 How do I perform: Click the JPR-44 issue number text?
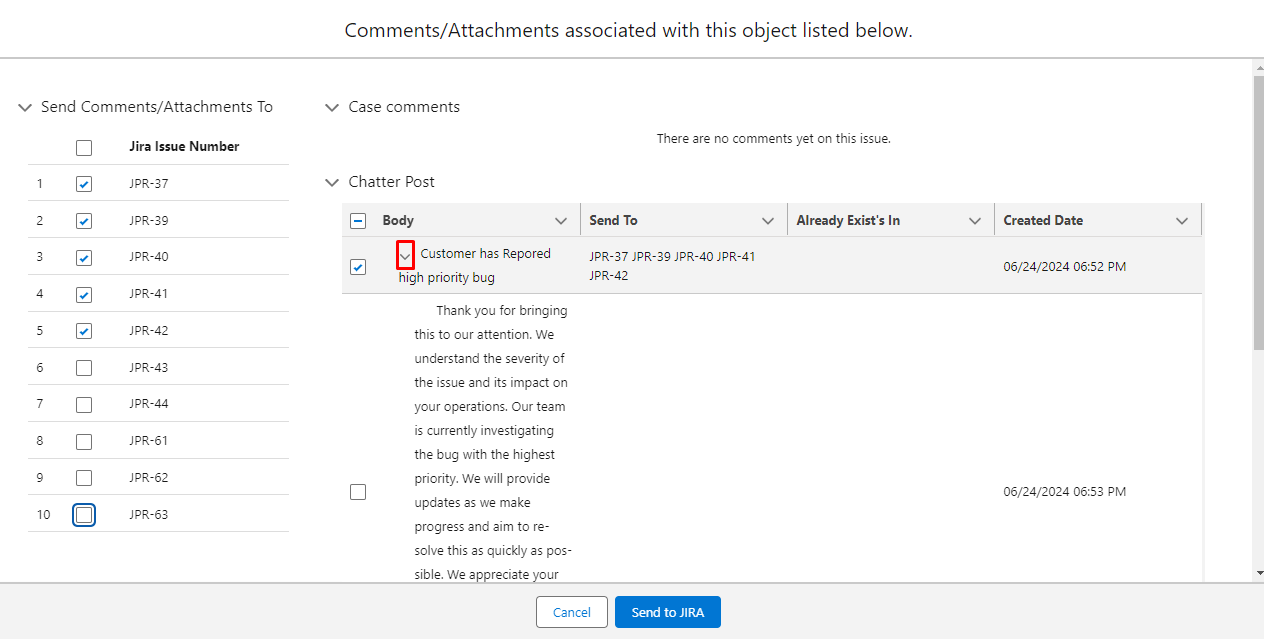[x=149, y=404]
